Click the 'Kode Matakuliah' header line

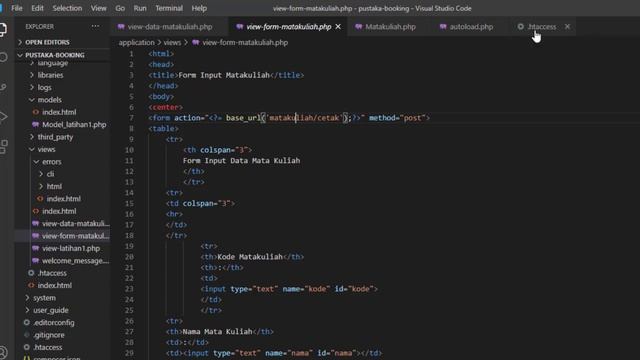tap(252, 257)
